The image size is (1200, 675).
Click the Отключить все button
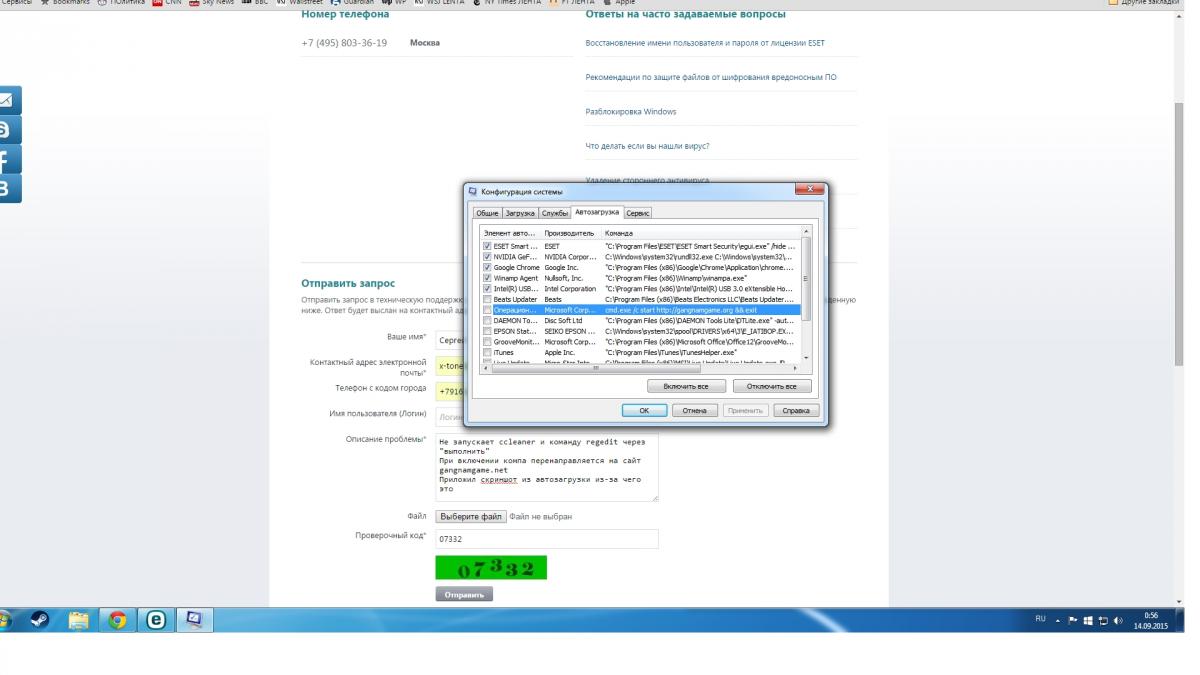tap(772, 386)
